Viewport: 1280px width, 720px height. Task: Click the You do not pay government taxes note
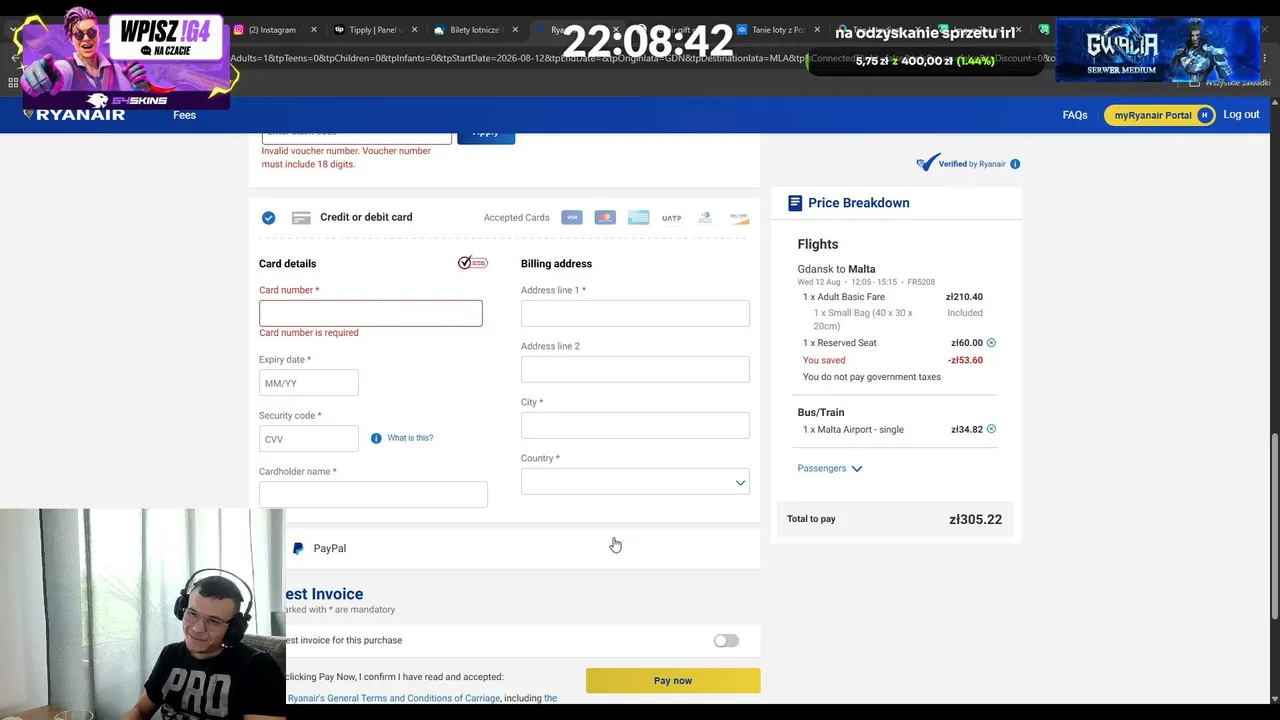click(x=872, y=377)
